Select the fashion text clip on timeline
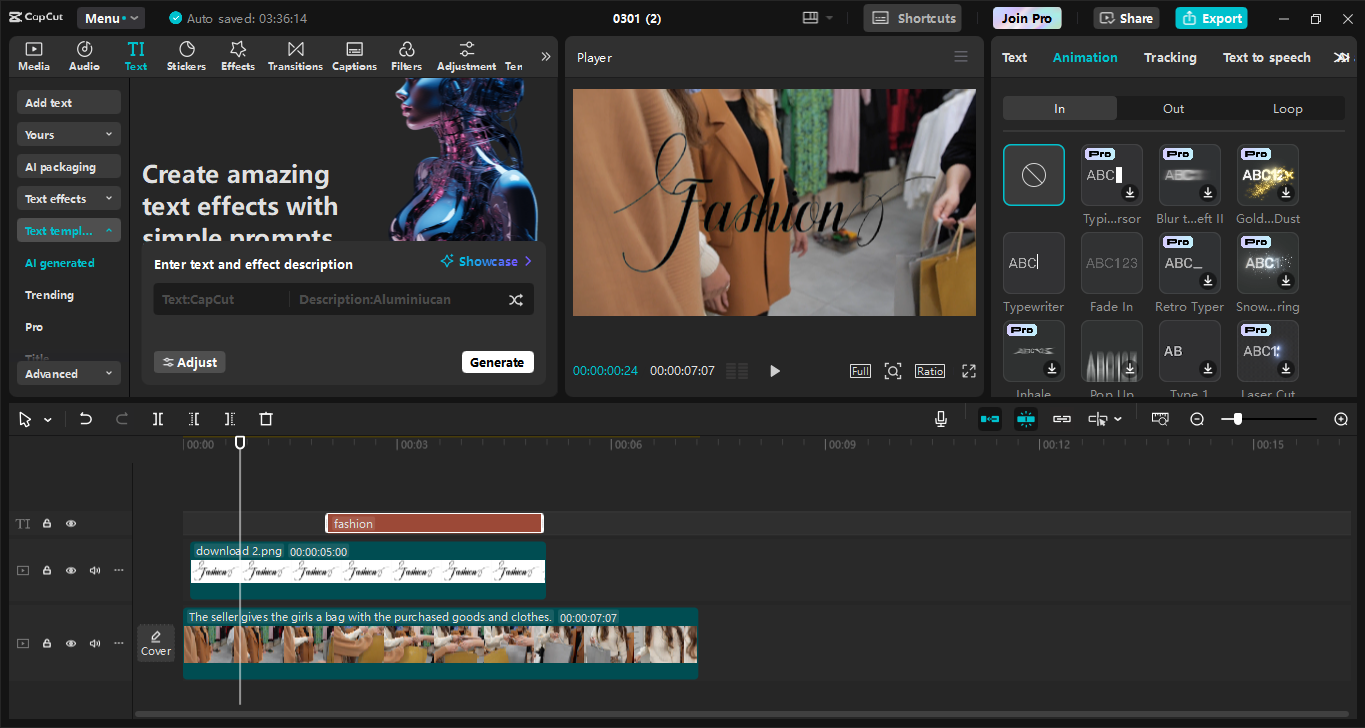 (x=434, y=523)
